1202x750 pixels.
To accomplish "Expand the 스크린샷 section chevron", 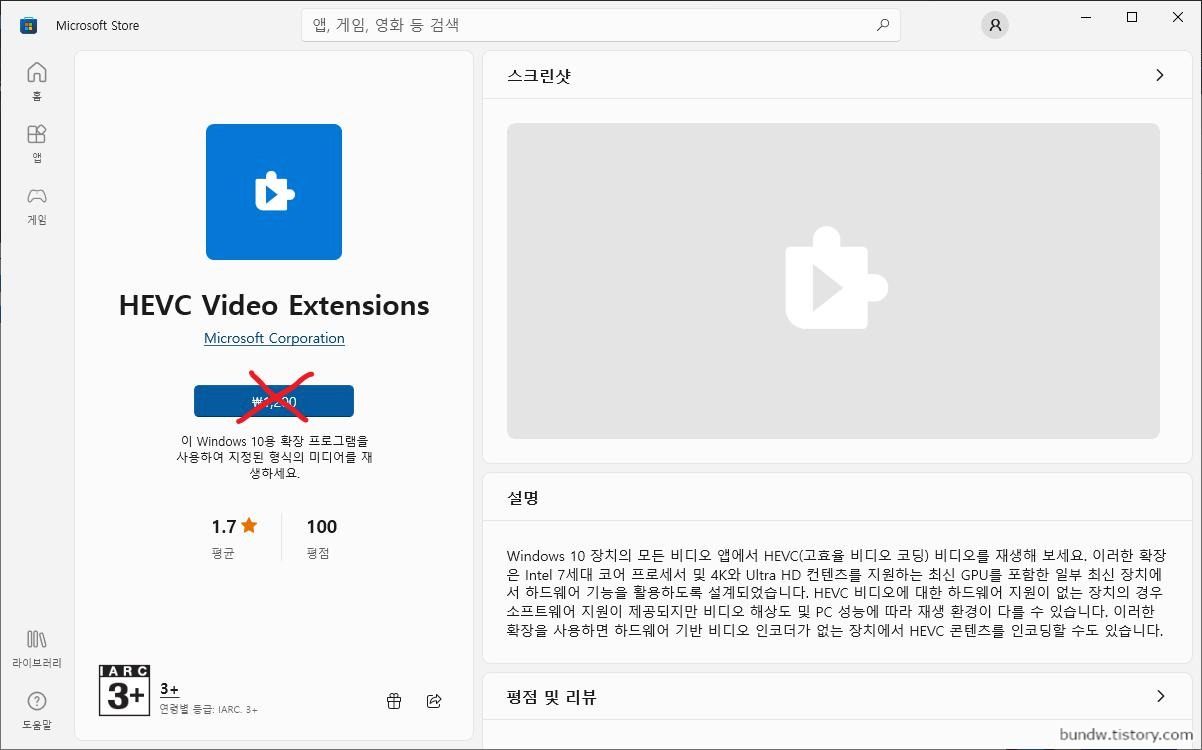I will (1160, 75).
